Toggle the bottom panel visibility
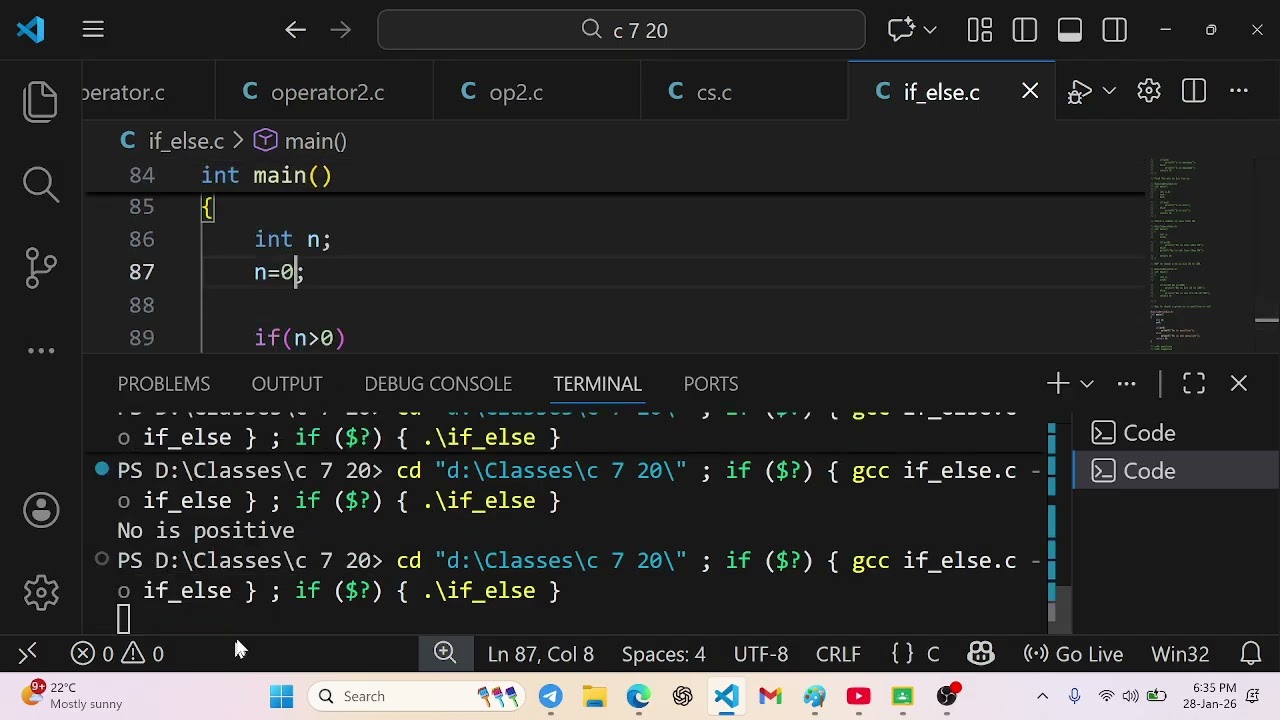 (1070, 30)
